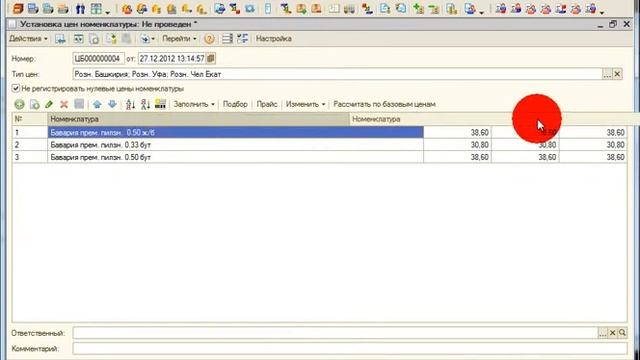Viewport: 640px width, 360px height.
Task: Click the last 38,60 price in row 1
Action: (593, 132)
